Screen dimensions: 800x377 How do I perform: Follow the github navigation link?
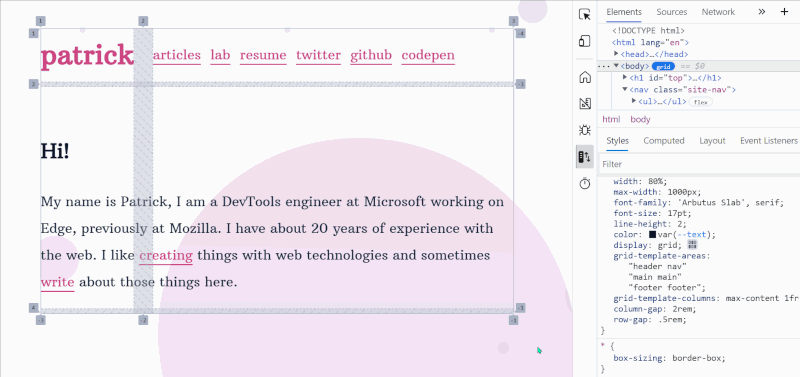point(371,55)
